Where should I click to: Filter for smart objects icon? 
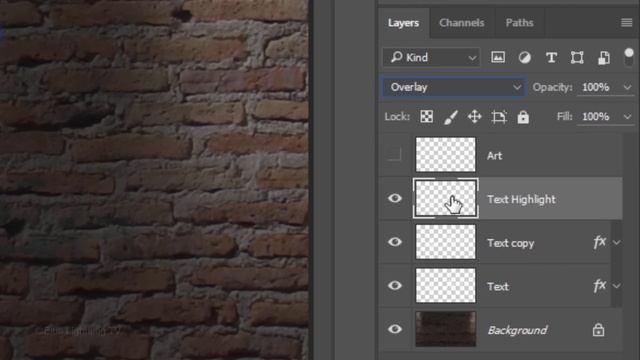[604, 58]
